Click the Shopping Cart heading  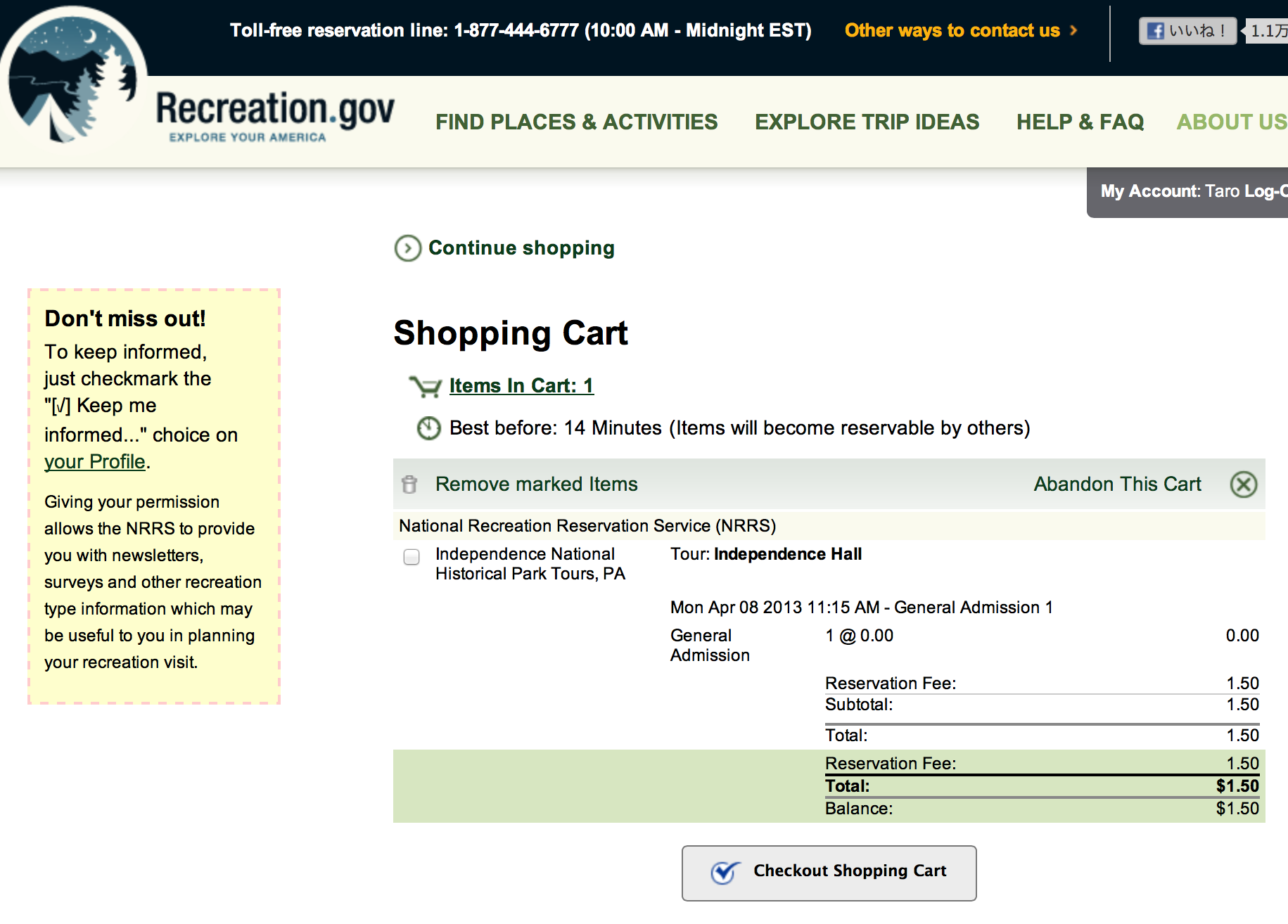coord(511,333)
